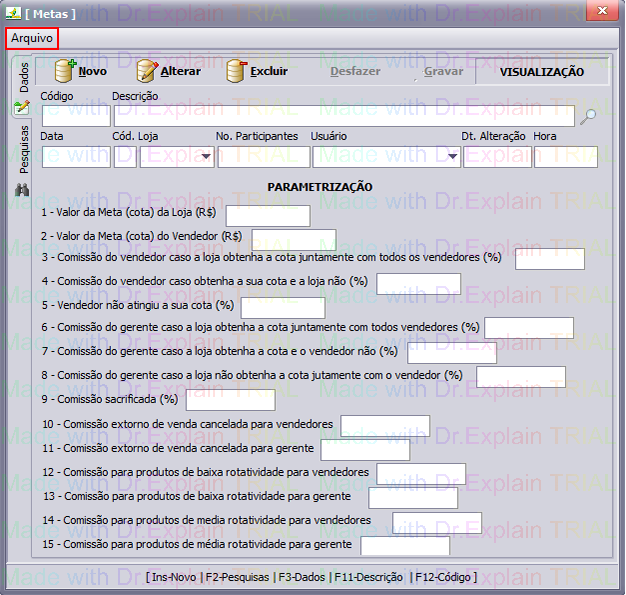
Task: Switch to the Pesquisas side tab
Action: (x=23, y=149)
